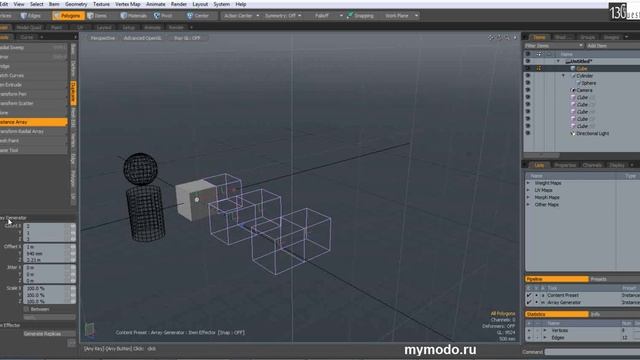Click the Add Item button

coord(597,46)
